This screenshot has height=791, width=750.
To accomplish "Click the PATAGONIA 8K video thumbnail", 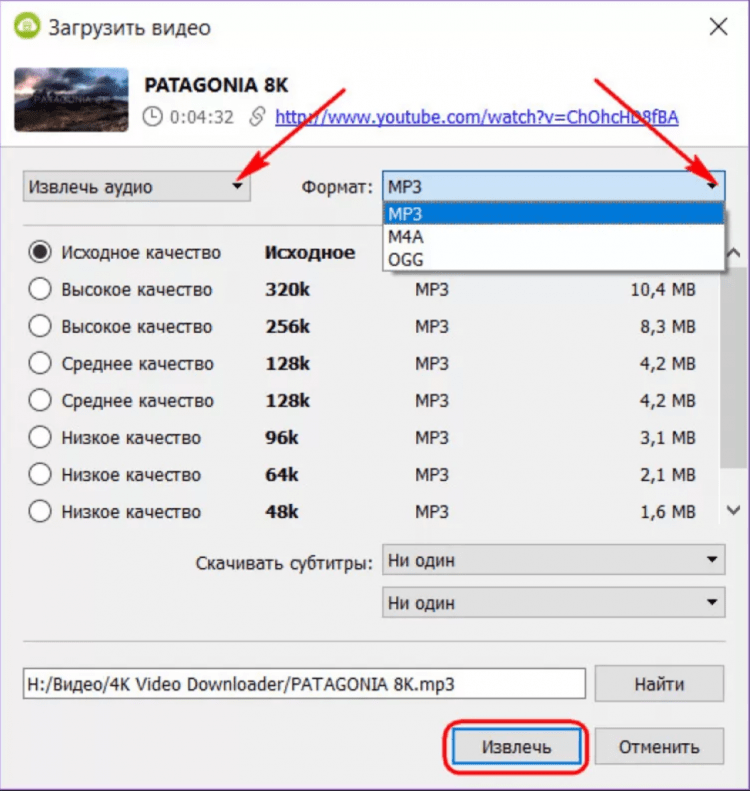I will pos(71,100).
